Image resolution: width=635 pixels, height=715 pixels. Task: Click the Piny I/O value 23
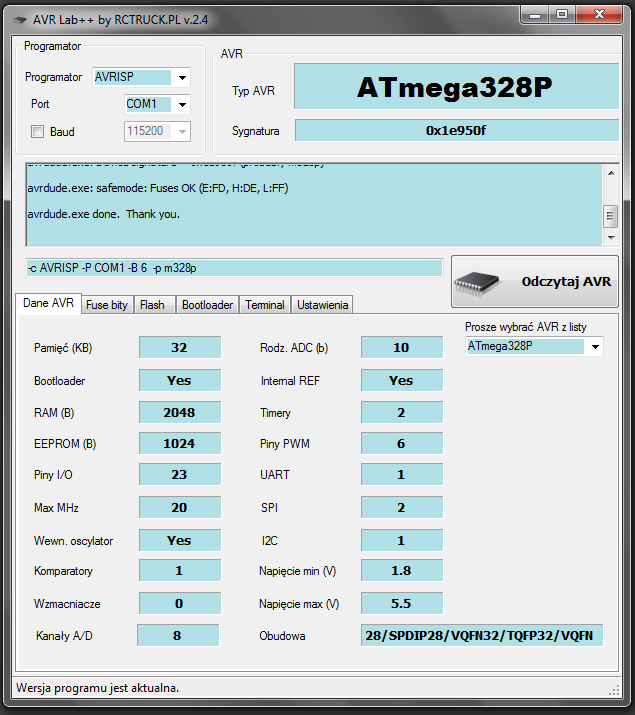(x=180, y=475)
